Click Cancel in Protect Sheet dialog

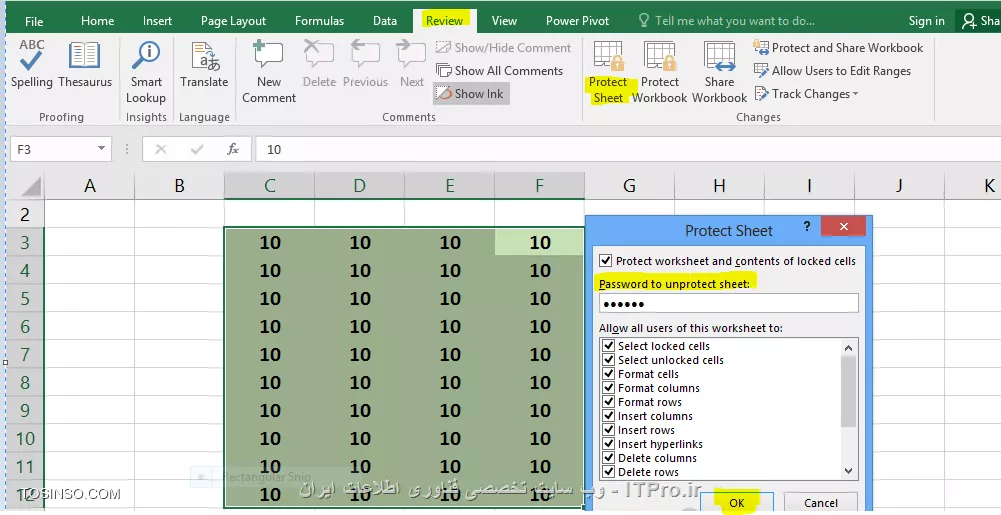pos(821,502)
